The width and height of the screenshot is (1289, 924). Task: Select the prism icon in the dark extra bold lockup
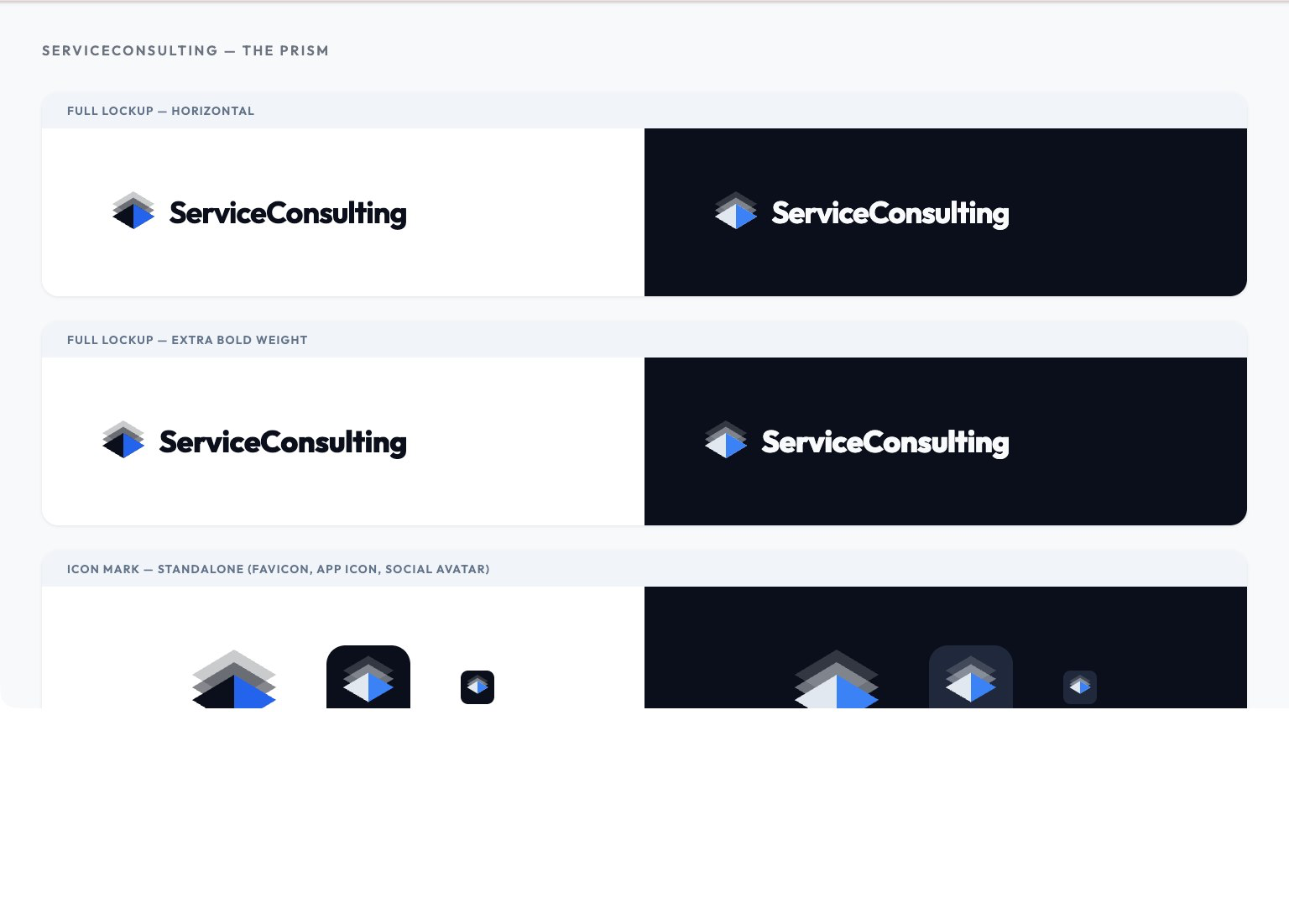(x=726, y=440)
